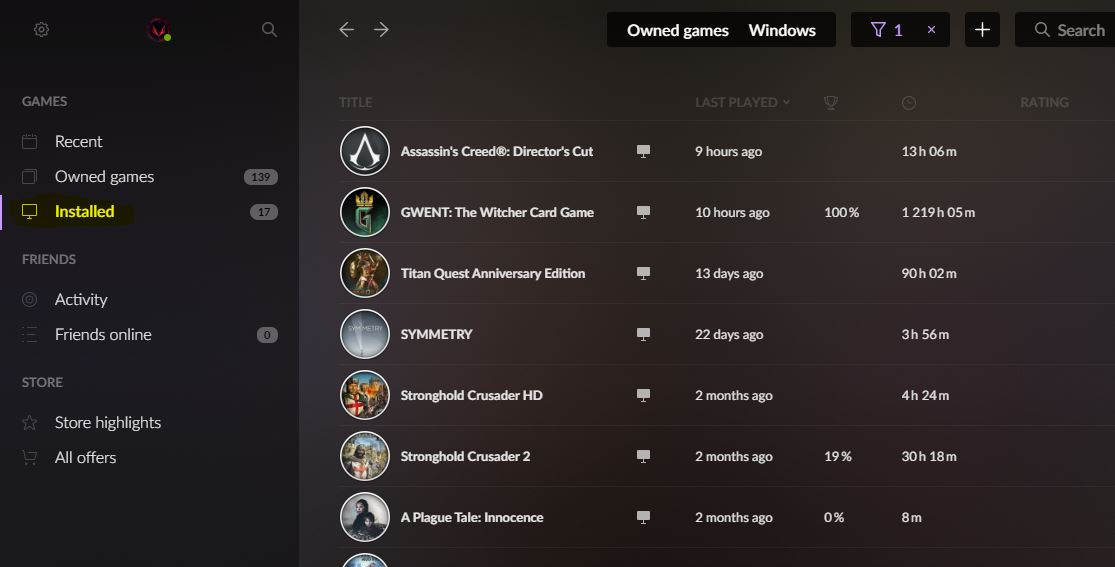
Task: Open Stronghold Crusader HD title
Action: point(471,396)
